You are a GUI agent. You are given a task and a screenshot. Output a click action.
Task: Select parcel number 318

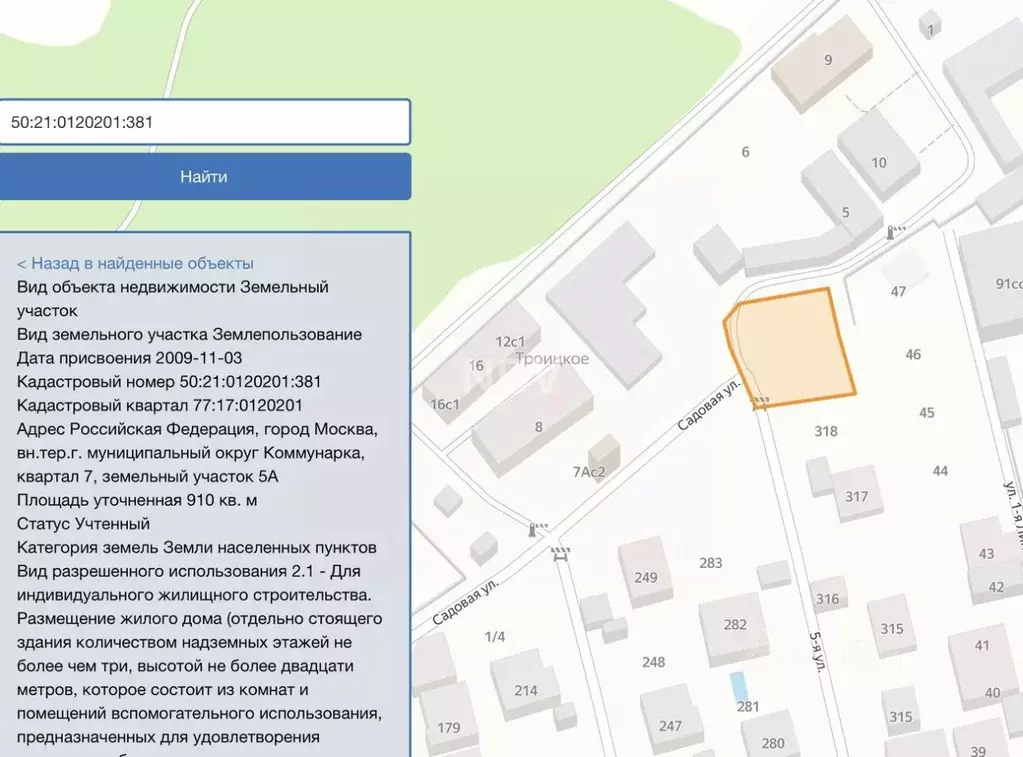point(825,431)
